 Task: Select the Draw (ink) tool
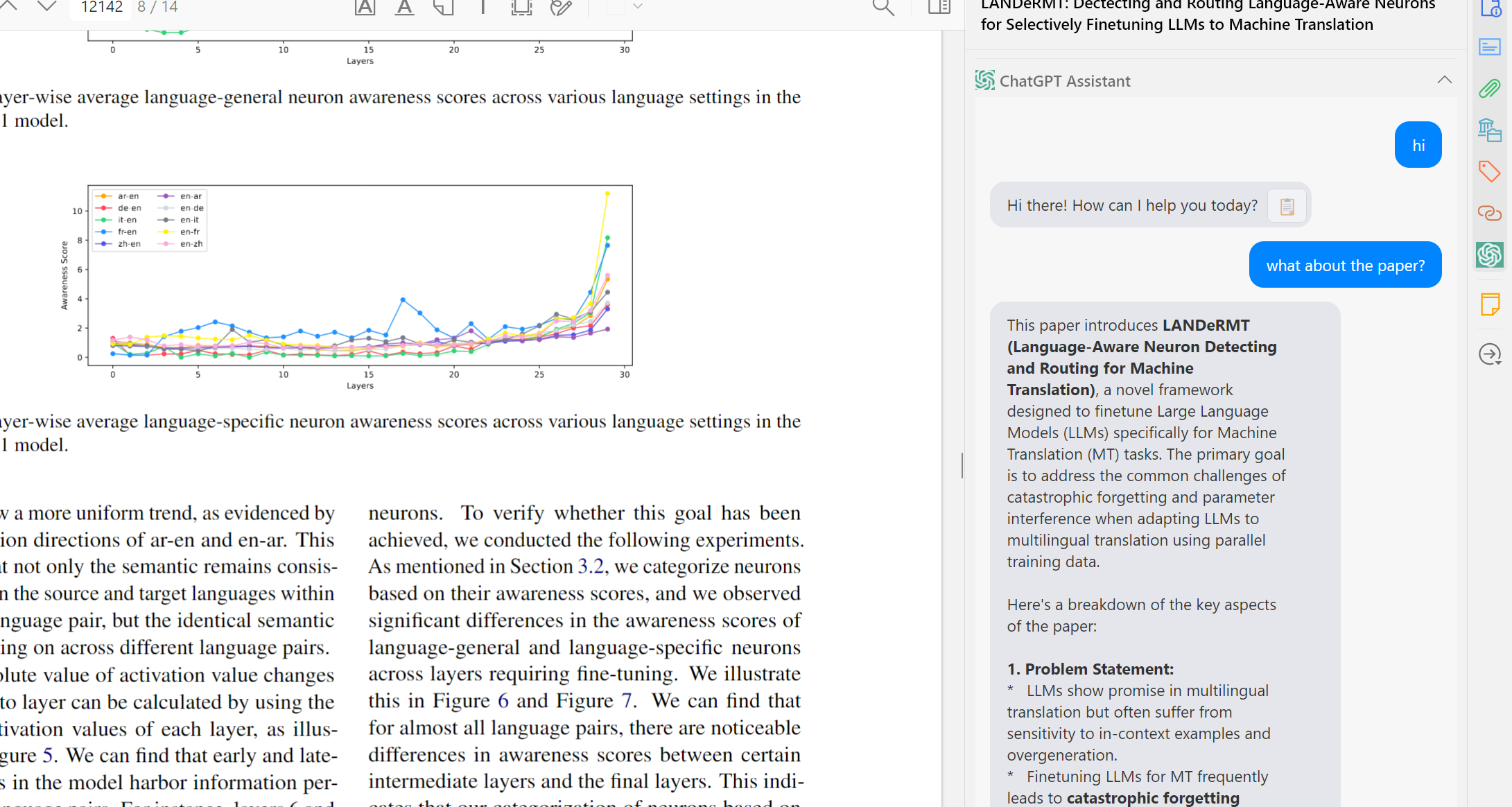(x=561, y=7)
